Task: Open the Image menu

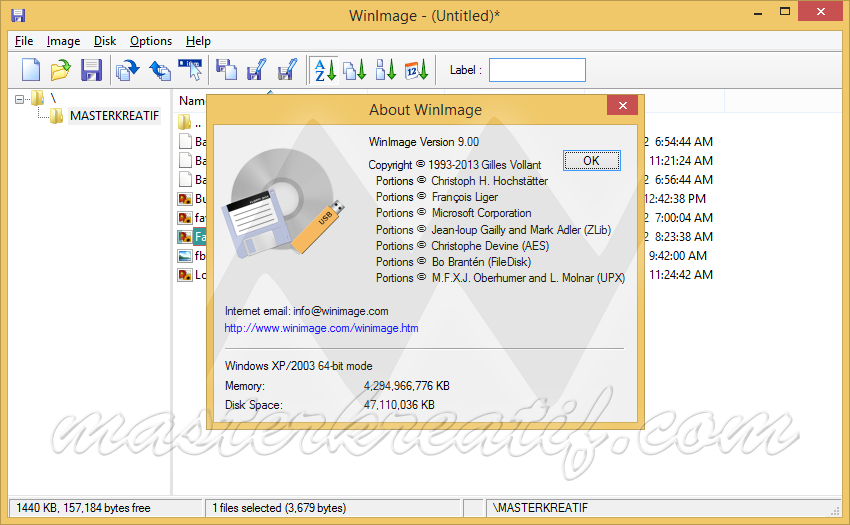Action: 63,41
